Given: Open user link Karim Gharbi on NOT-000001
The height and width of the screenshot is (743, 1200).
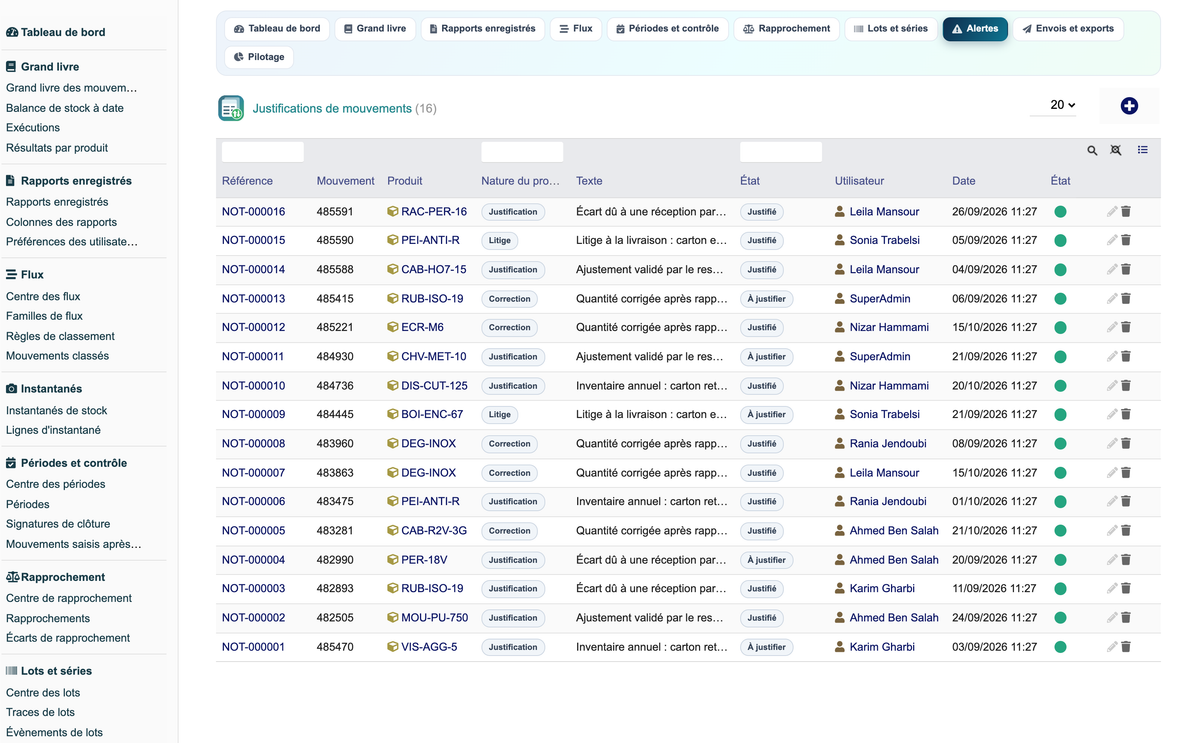Looking at the screenshot, I should pos(882,647).
